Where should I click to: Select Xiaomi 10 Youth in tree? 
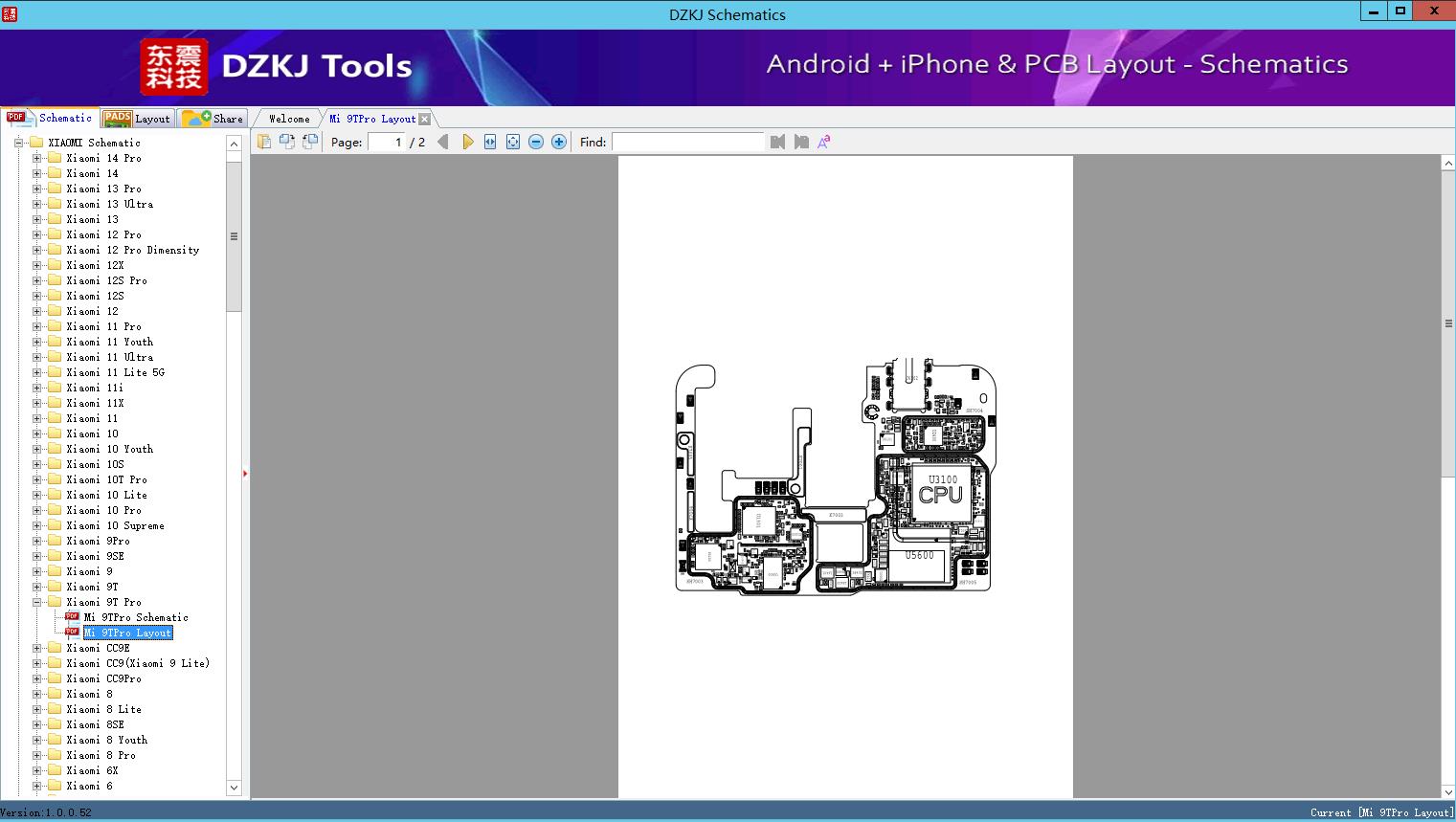click(x=109, y=449)
